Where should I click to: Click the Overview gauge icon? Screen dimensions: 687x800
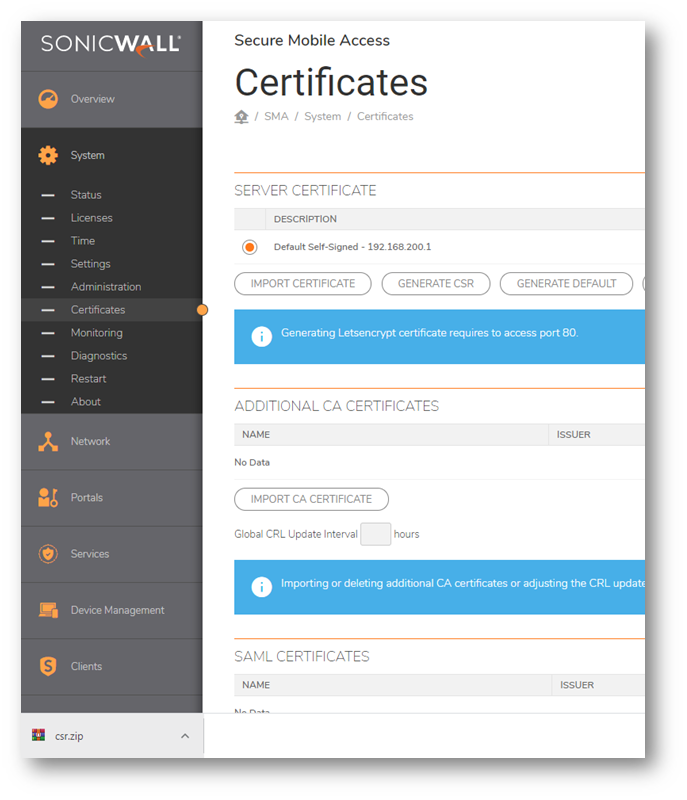point(48,99)
